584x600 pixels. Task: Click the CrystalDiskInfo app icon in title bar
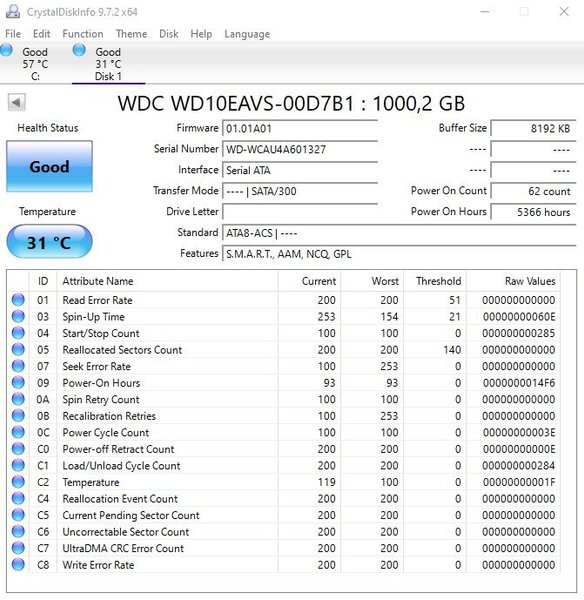(13, 11)
